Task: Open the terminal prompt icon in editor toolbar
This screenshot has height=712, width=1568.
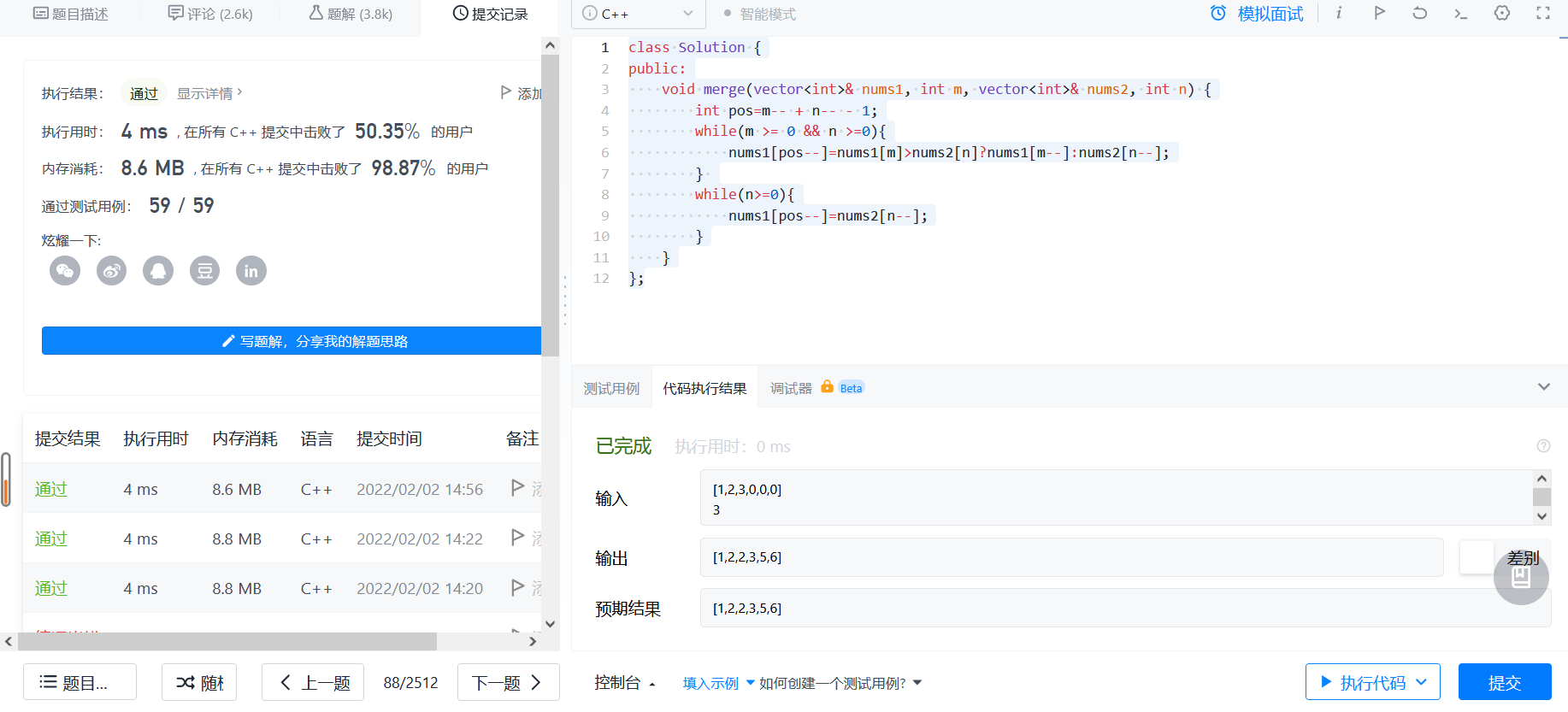Action: [1461, 14]
